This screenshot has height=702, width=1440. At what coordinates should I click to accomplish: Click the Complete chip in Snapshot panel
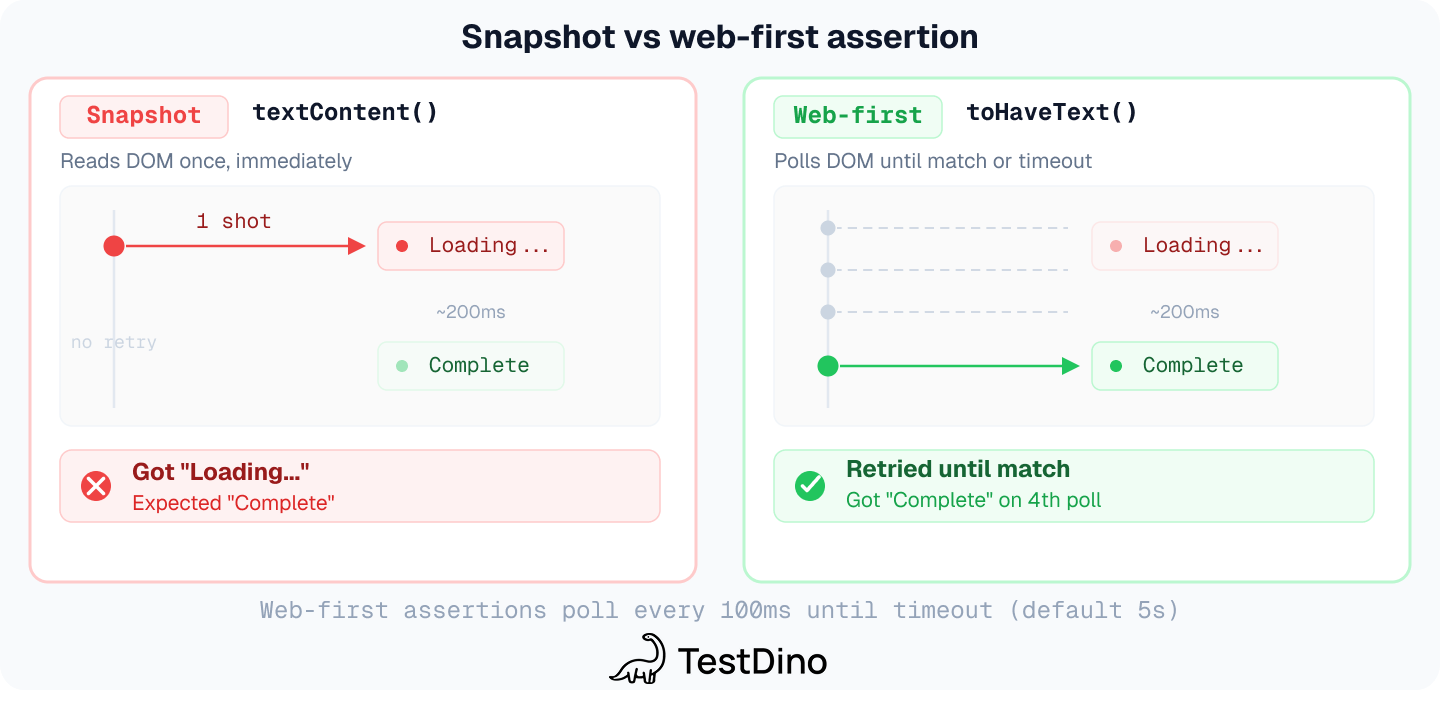[x=471, y=366]
